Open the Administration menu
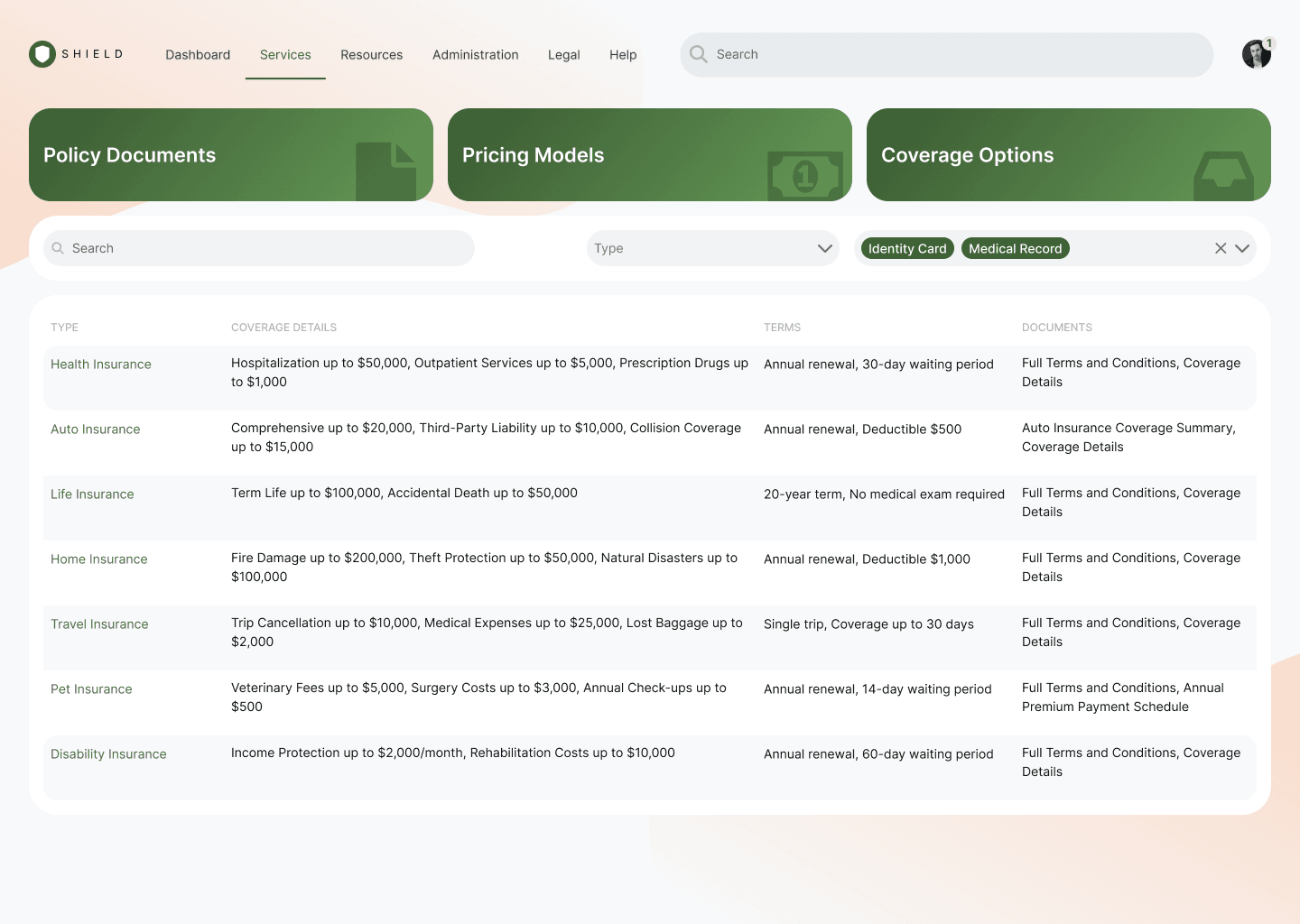 tap(475, 55)
